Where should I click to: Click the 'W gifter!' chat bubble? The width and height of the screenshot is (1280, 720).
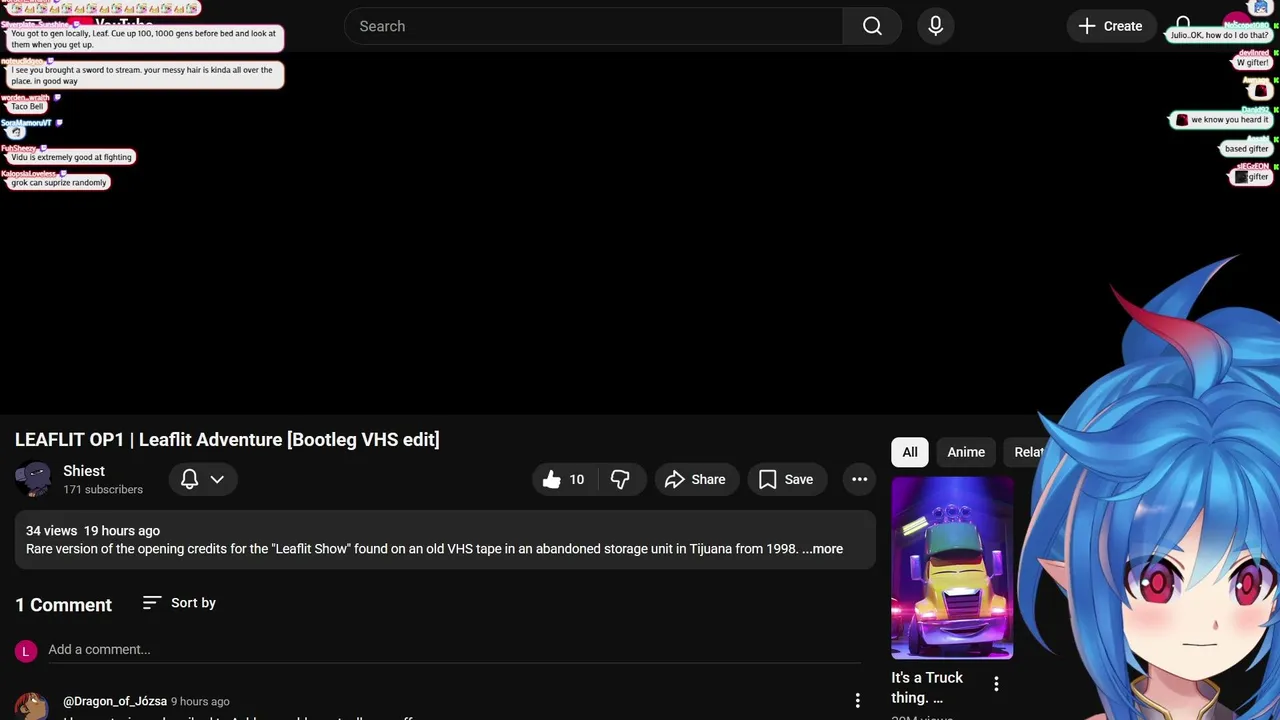1251,63
